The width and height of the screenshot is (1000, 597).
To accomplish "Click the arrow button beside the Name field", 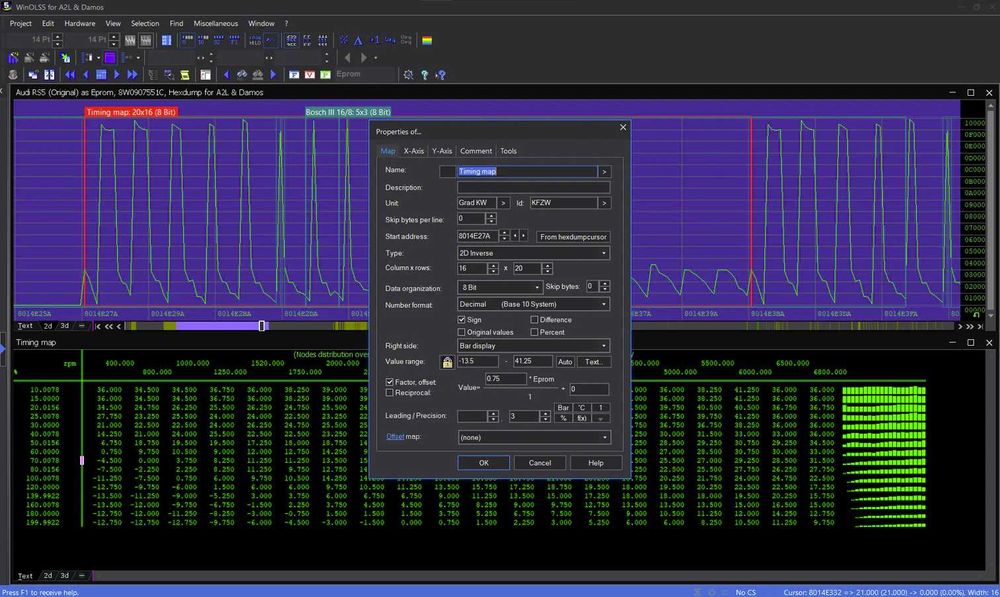I will pyautogui.click(x=604, y=171).
